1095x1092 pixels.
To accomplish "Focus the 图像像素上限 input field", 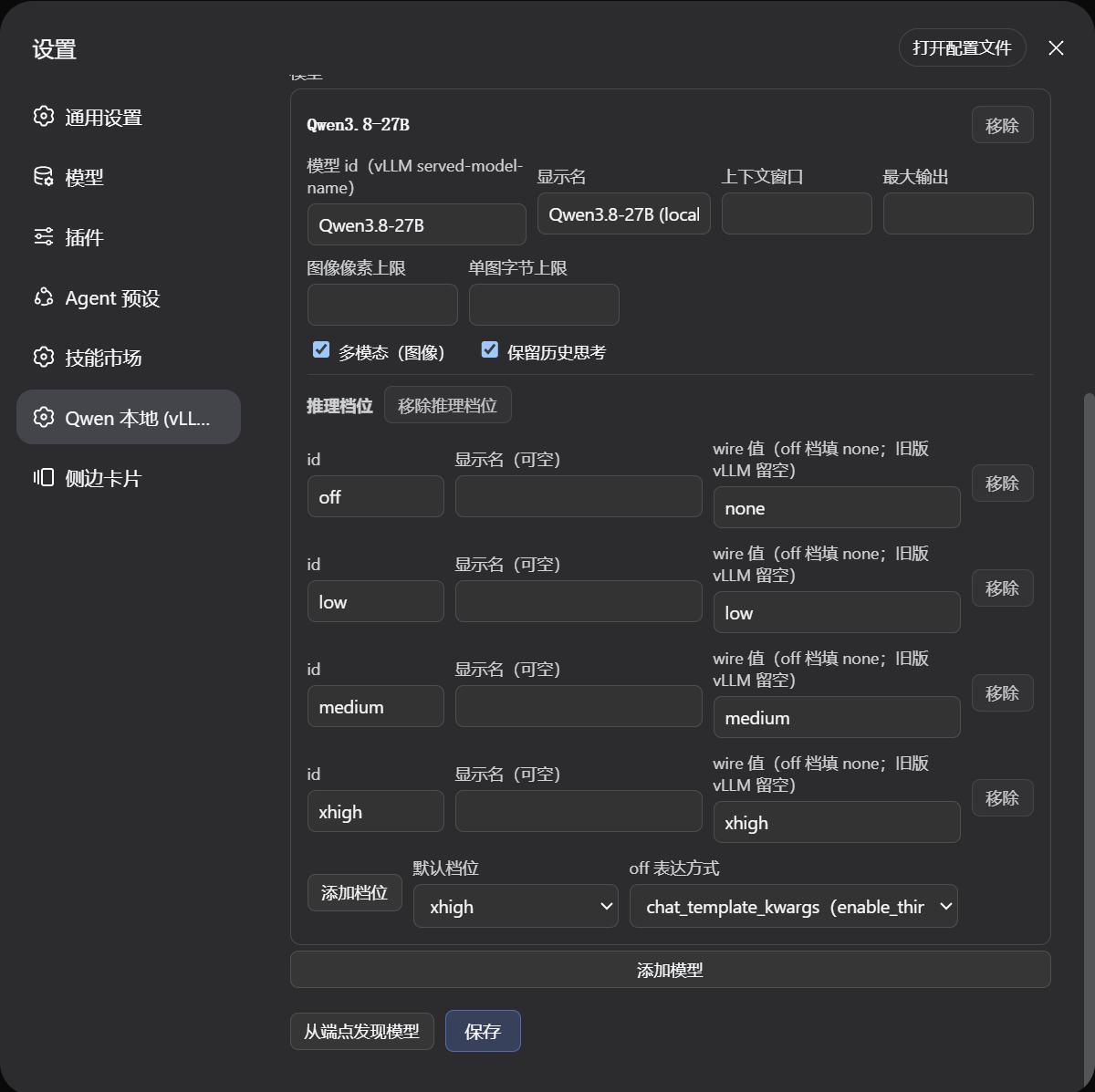I will 382,305.
